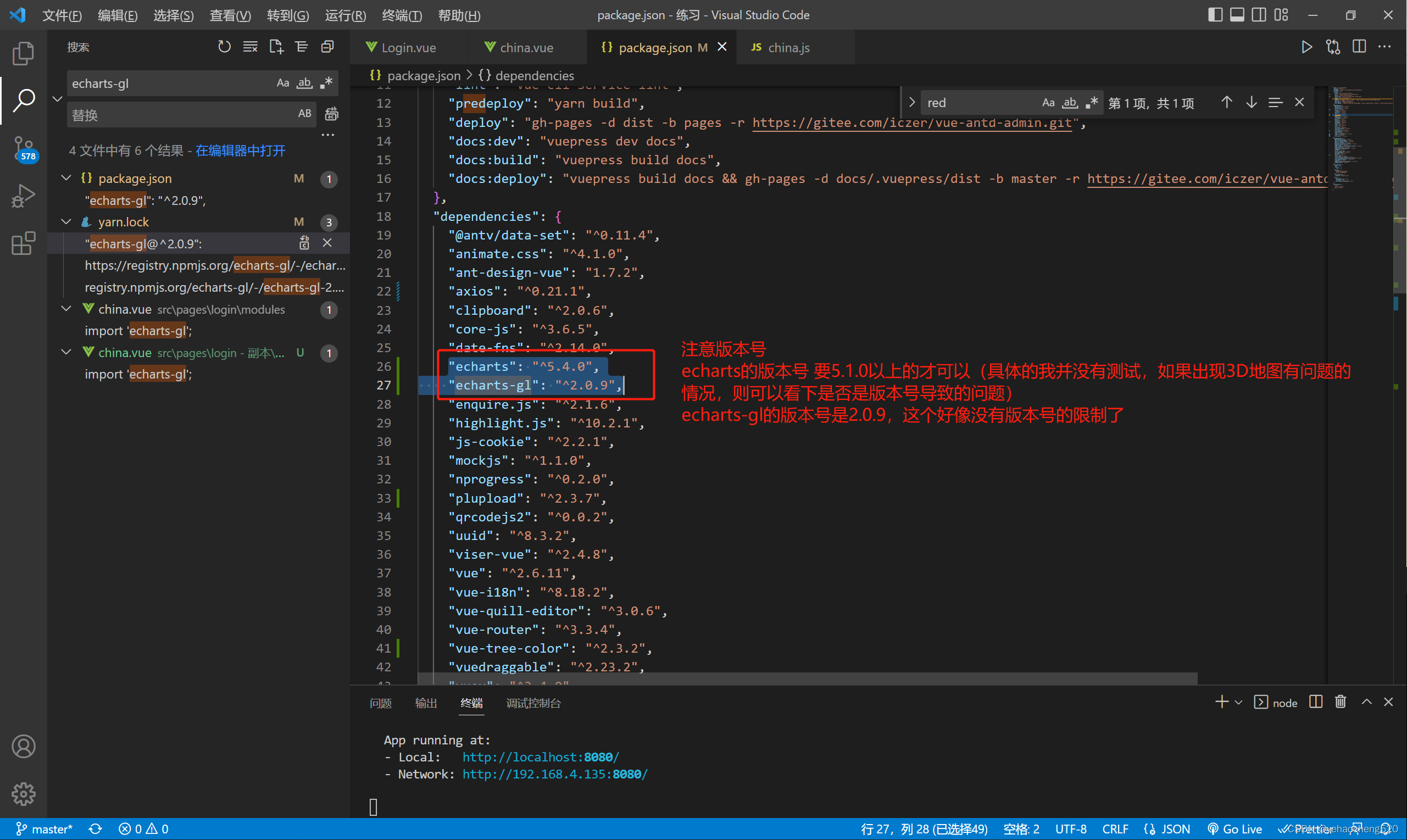Toggle regular expression in sidebar search

pyautogui.click(x=326, y=83)
